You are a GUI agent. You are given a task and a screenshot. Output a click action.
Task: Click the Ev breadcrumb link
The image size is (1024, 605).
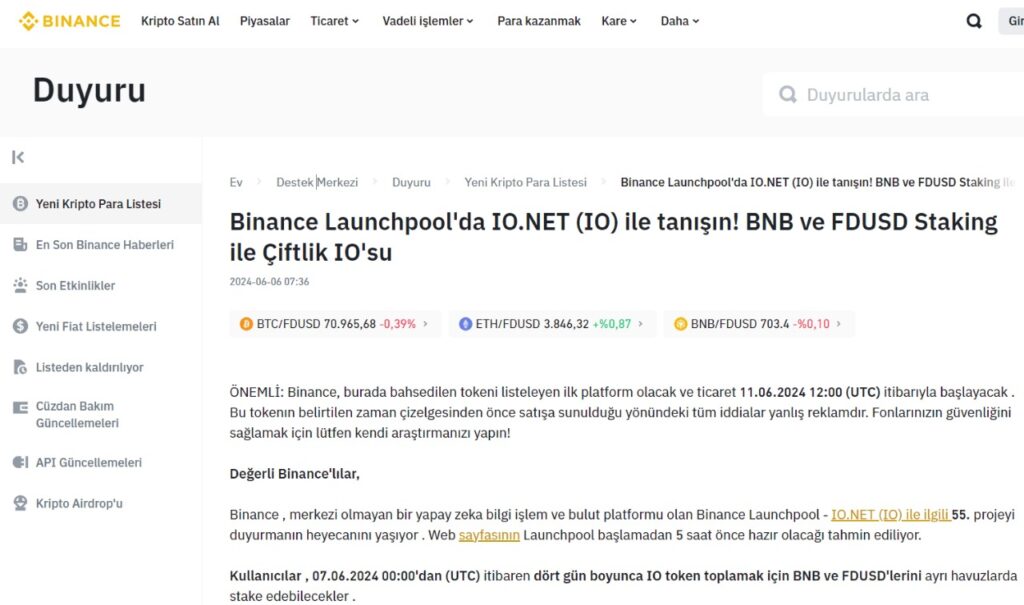[x=236, y=182]
